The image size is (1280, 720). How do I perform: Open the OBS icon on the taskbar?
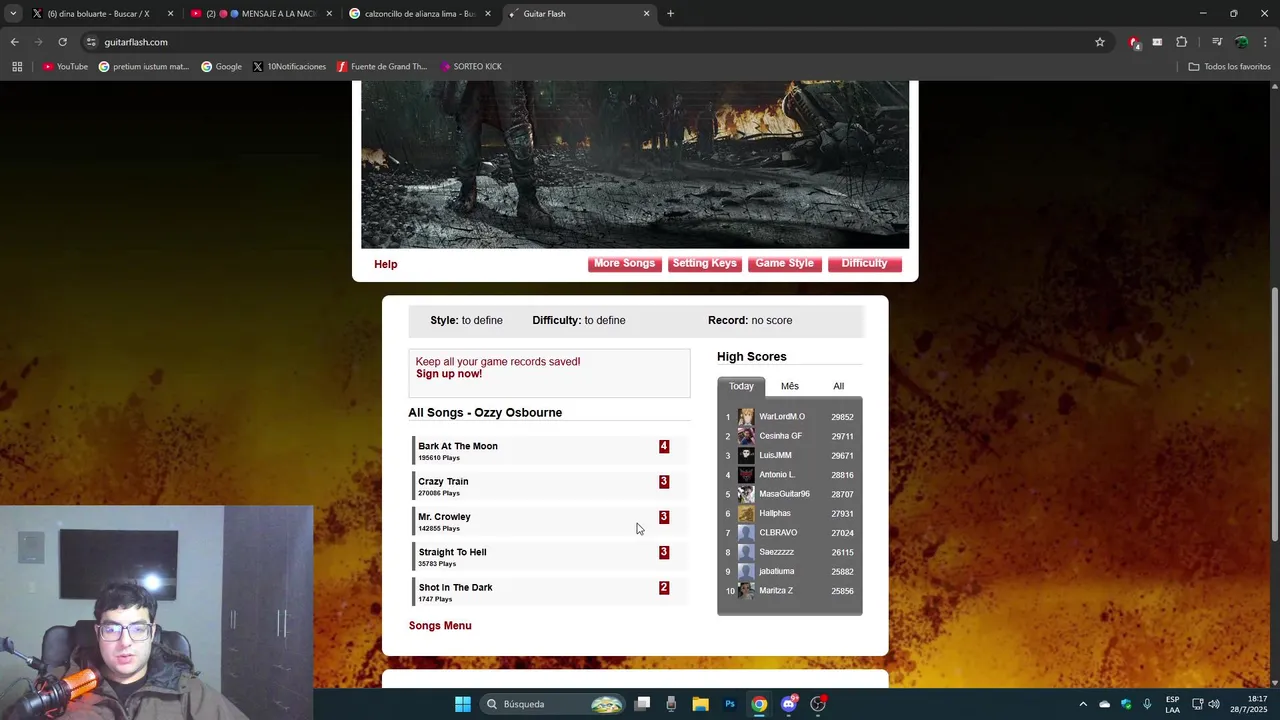[818, 704]
